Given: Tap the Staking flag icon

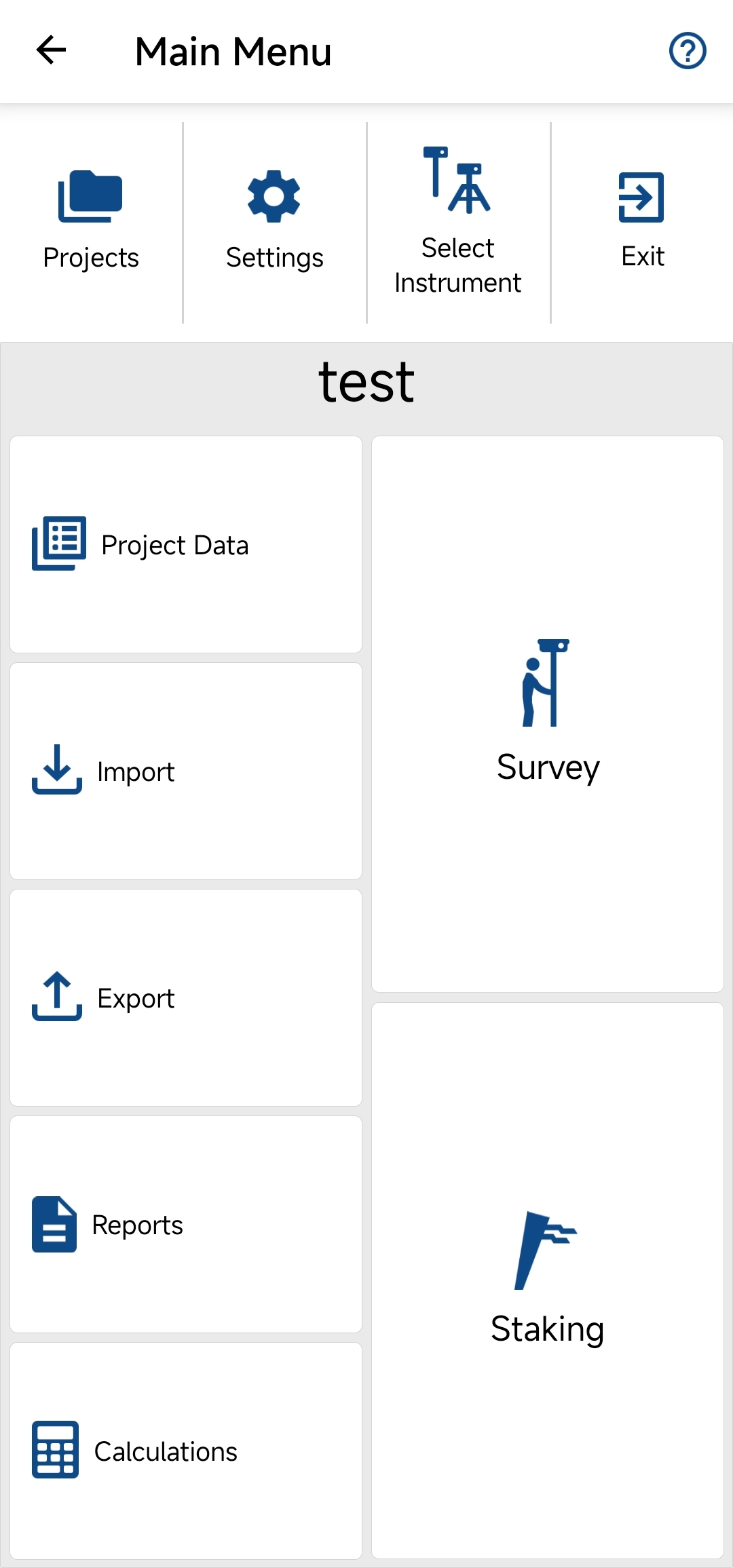Looking at the screenshot, I should [544, 1250].
